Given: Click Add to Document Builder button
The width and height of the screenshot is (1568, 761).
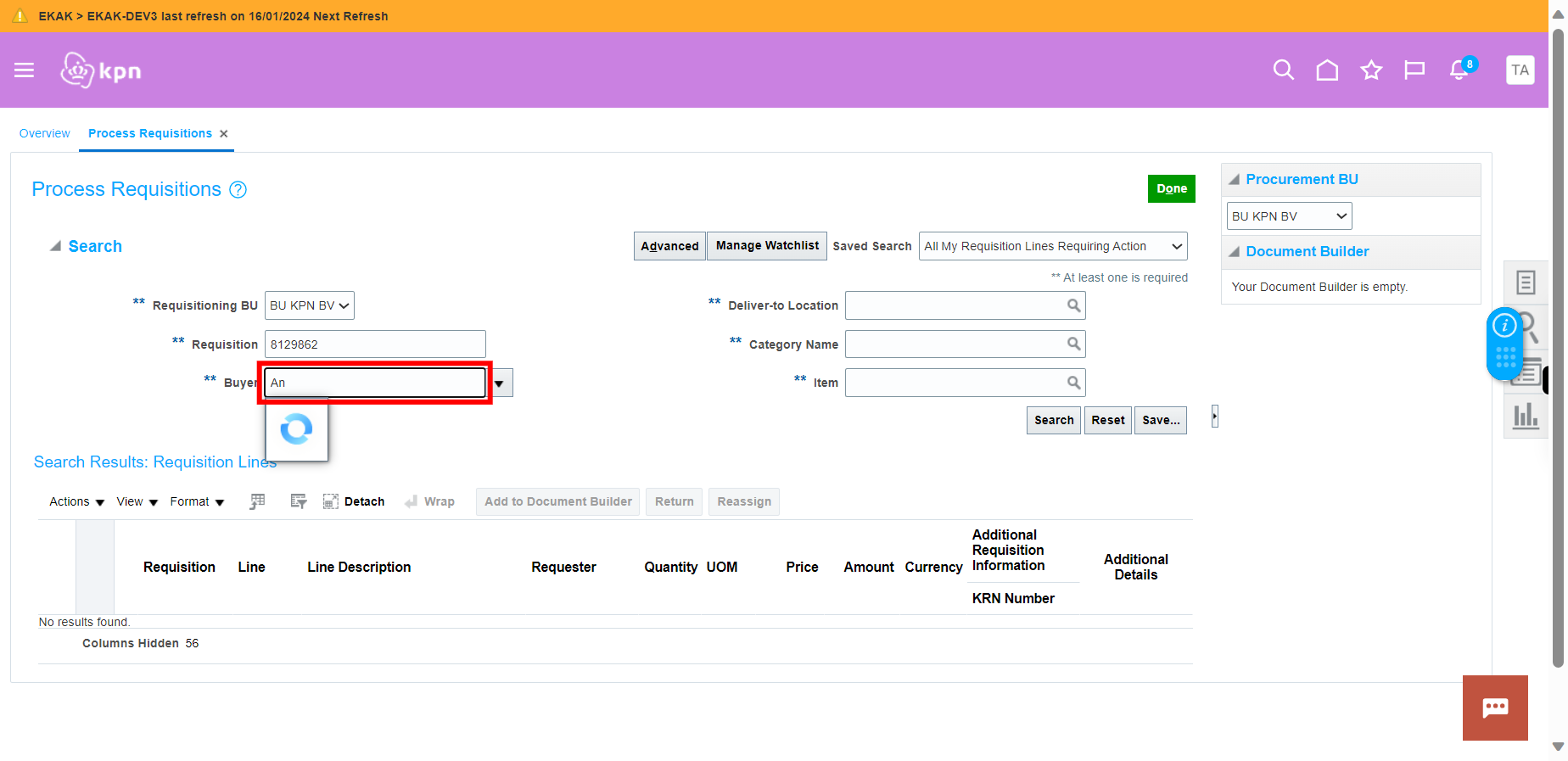Looking at the screenshot, I should pos(558,501).
